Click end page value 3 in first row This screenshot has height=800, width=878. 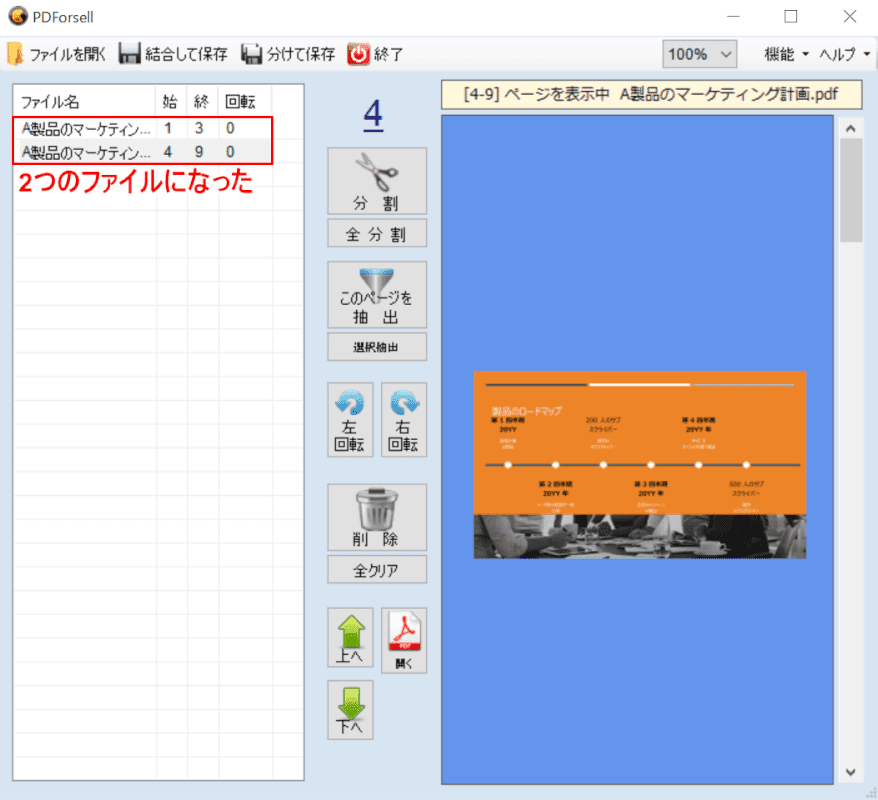(x=199, y=128)
